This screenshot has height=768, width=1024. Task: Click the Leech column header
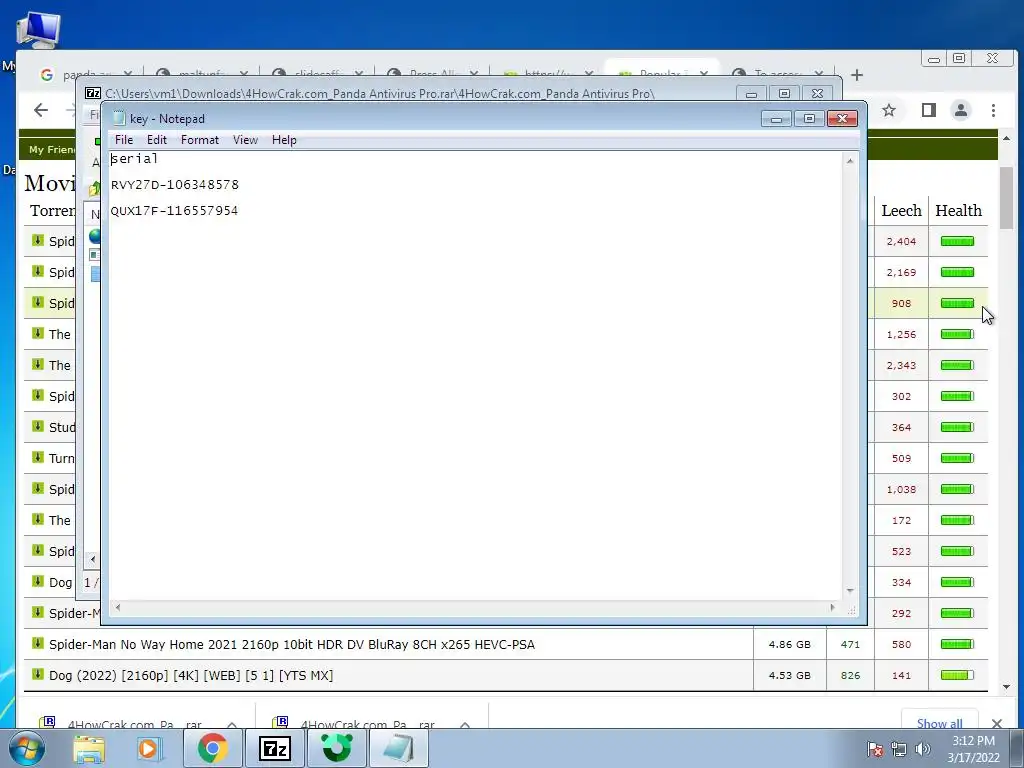click(901, 210)
